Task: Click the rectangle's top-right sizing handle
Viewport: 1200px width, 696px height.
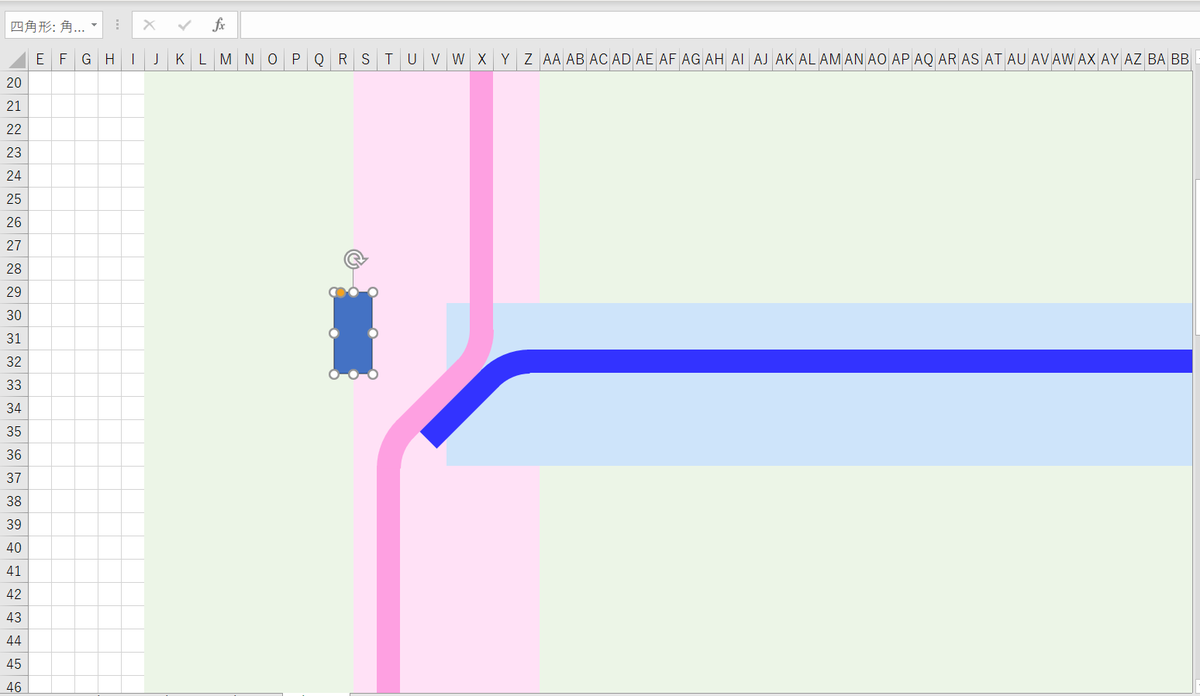Action: click(373, 292)
